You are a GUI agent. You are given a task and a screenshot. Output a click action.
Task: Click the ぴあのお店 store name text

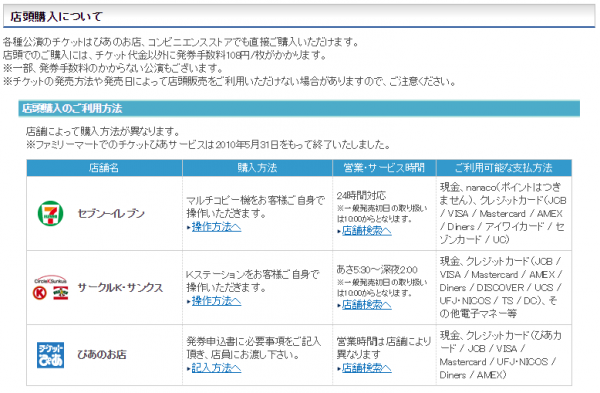point(102,355)
